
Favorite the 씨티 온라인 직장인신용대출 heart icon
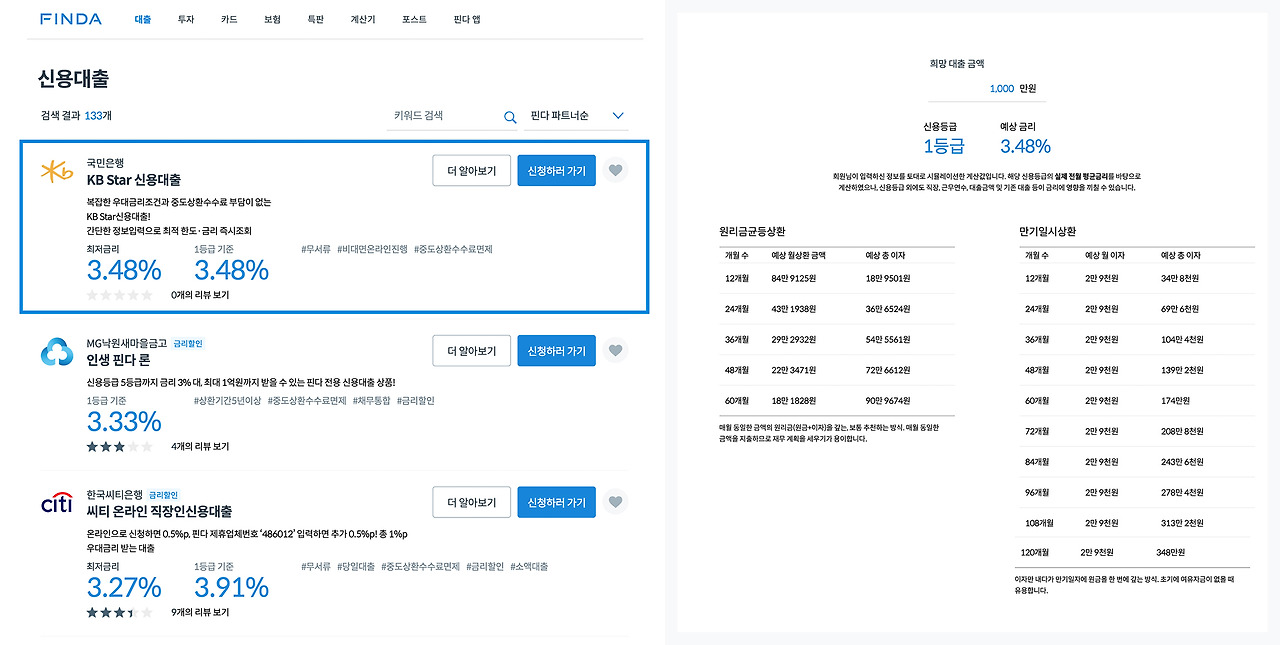point(616,502)
